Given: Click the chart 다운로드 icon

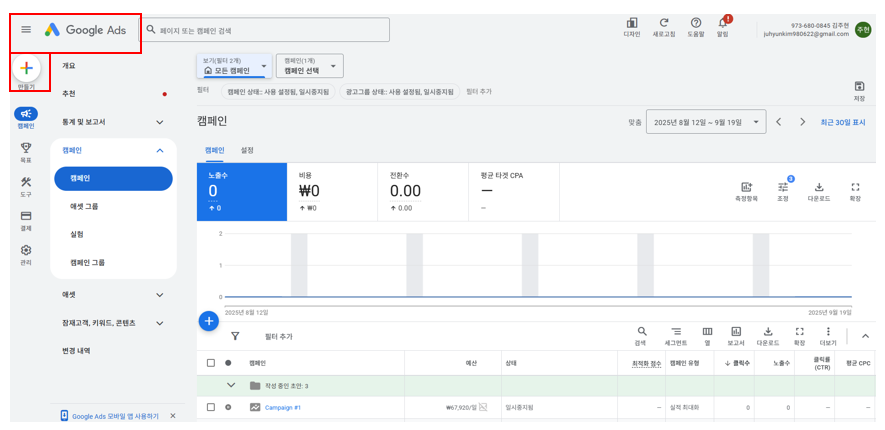Looking at the screenshot, I should point(819,187).
